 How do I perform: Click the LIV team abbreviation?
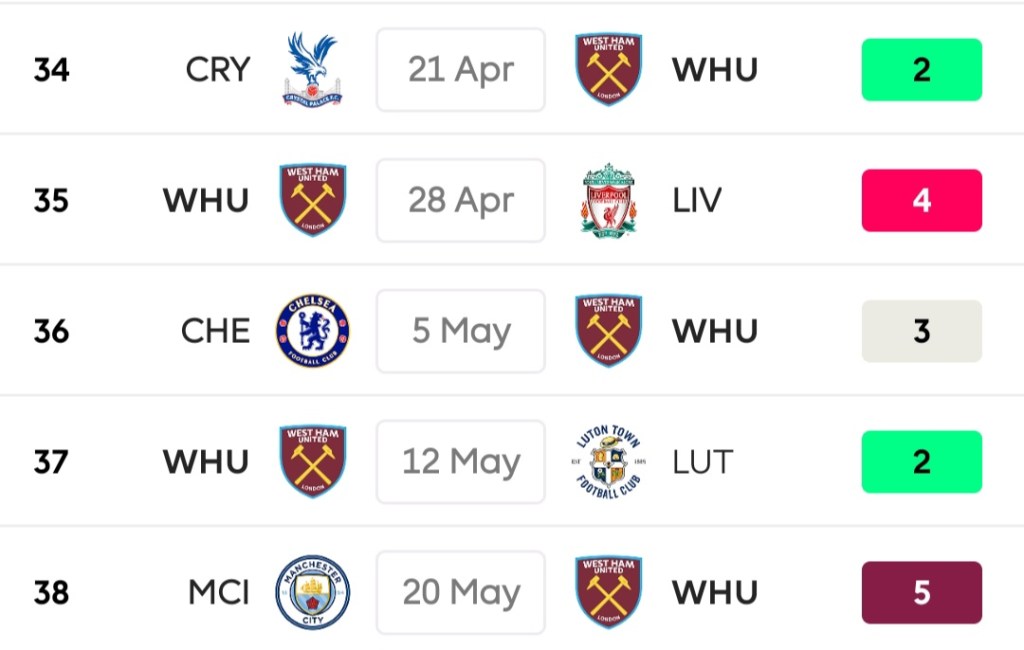pos(697,200)
